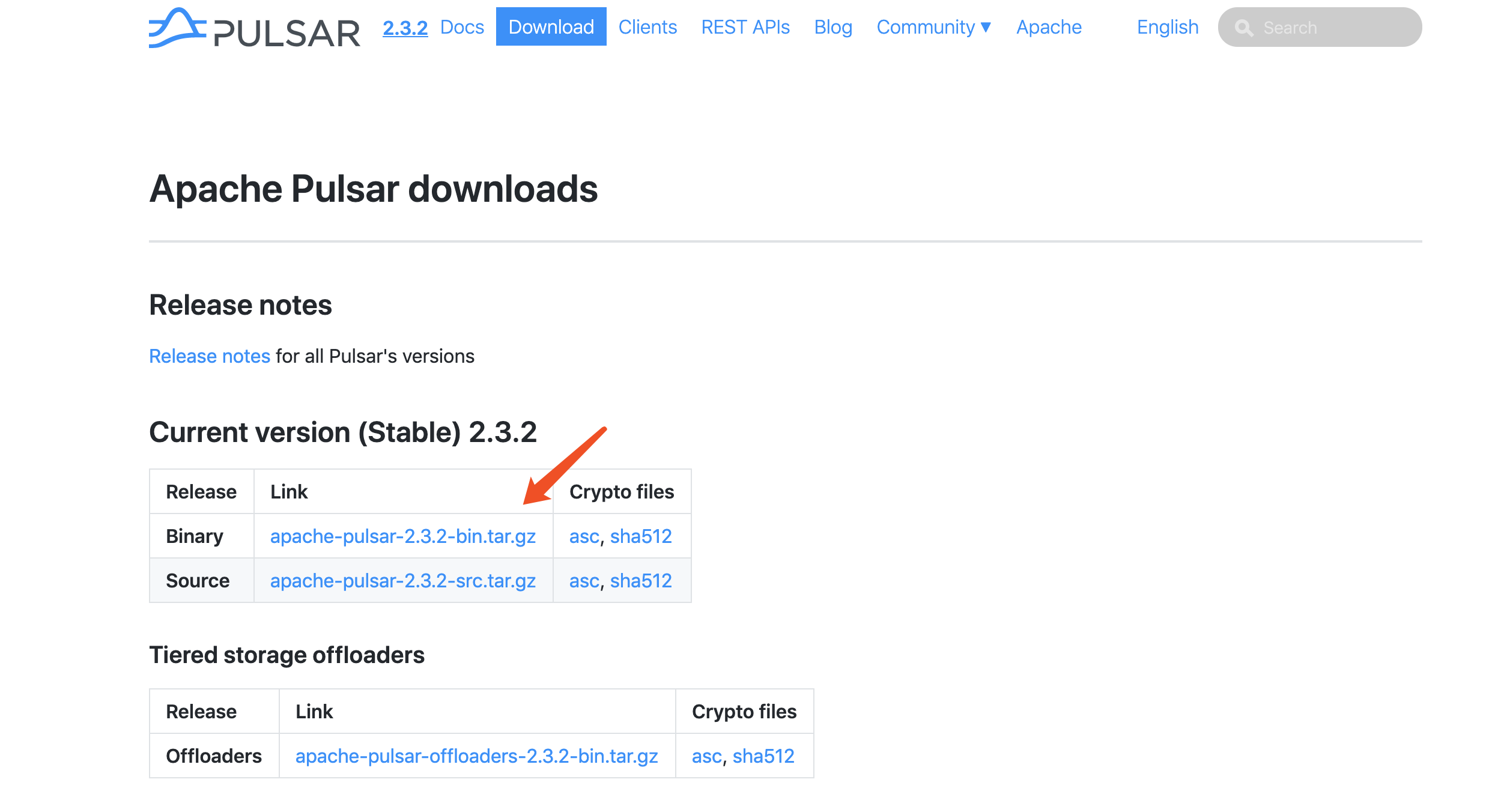This screenshot has width=1510, height=812.
Task: Open the REST APIs page
Action: tap(745, 27)
